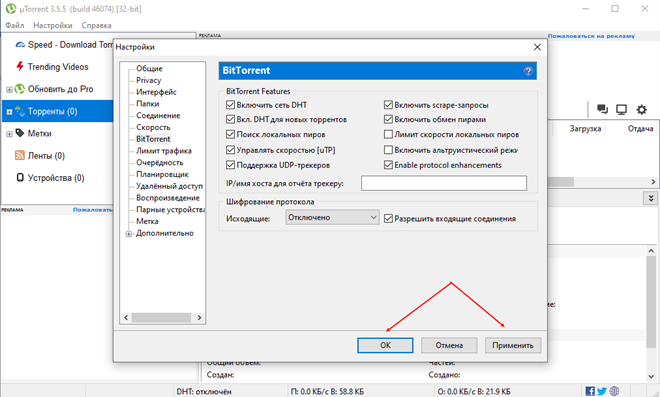
Task: Expand the Дополнительно tree node
Action: click(x=129, y=234)
